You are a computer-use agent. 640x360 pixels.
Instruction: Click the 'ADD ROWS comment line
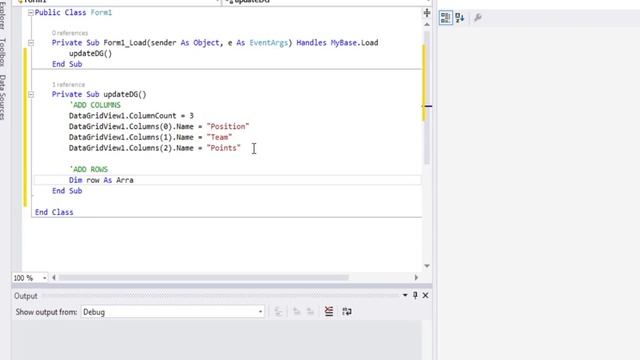click(x=89, y=169)
